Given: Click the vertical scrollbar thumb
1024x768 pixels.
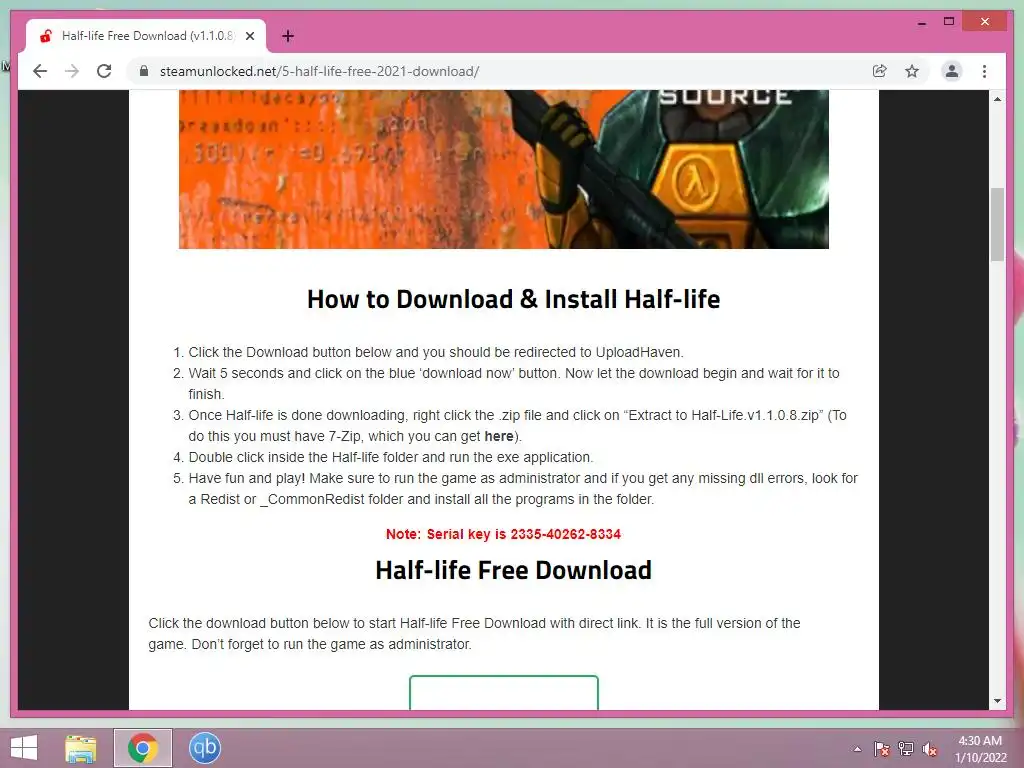Looking at the screenshot, I should pyautogui.click(x=997, y=224).
